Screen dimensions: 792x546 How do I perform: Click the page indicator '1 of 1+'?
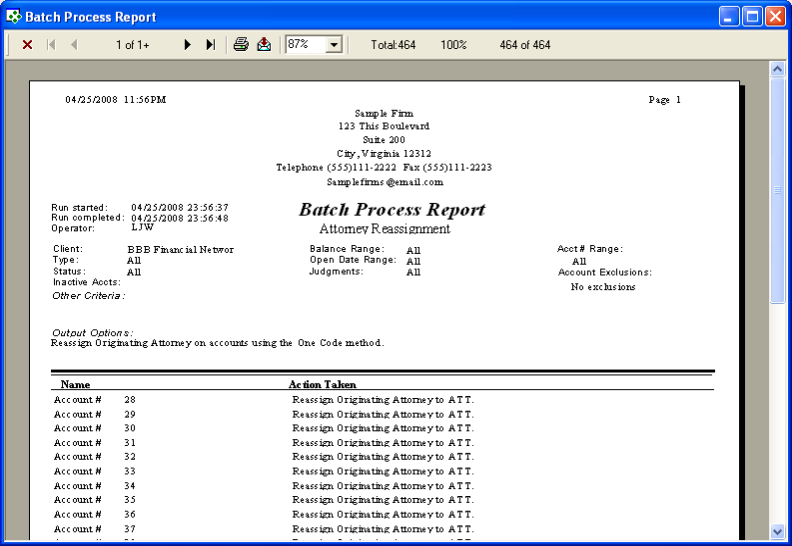(x=133, y=45)
